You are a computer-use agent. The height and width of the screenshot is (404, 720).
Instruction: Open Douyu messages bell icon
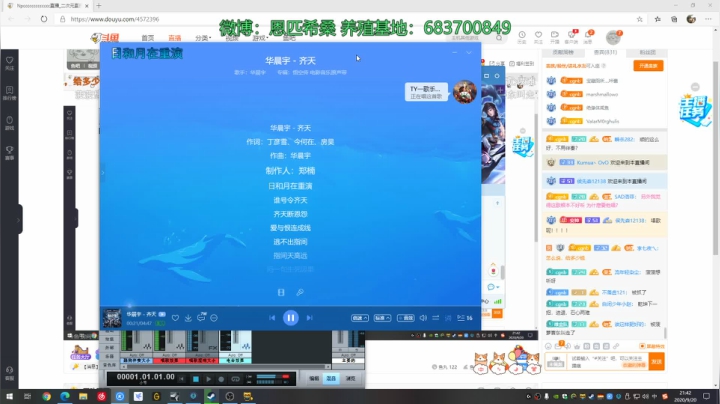[588, 37]
